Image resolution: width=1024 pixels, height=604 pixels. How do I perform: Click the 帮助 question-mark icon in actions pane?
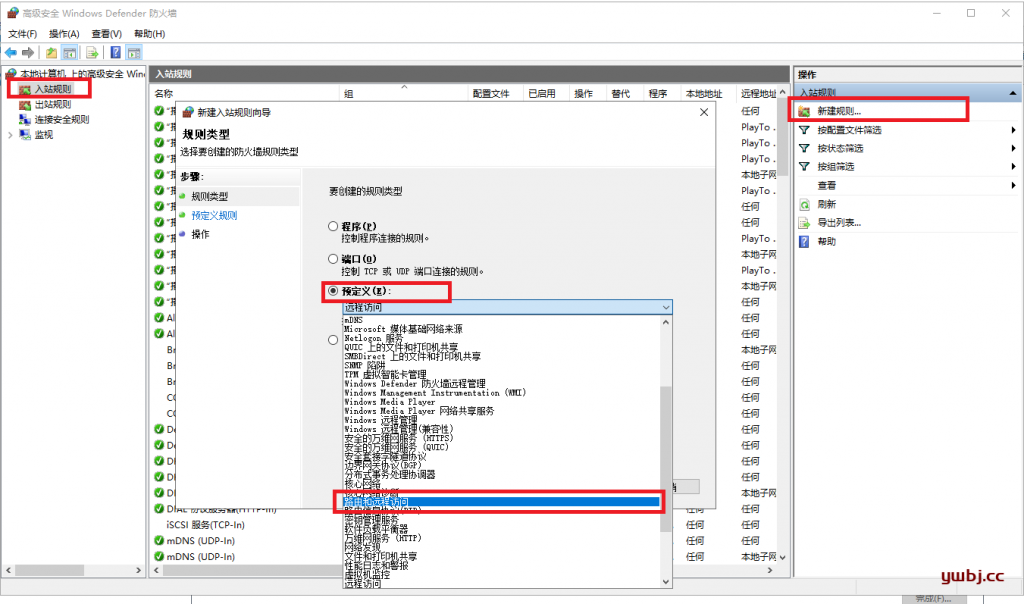[804, 242]
